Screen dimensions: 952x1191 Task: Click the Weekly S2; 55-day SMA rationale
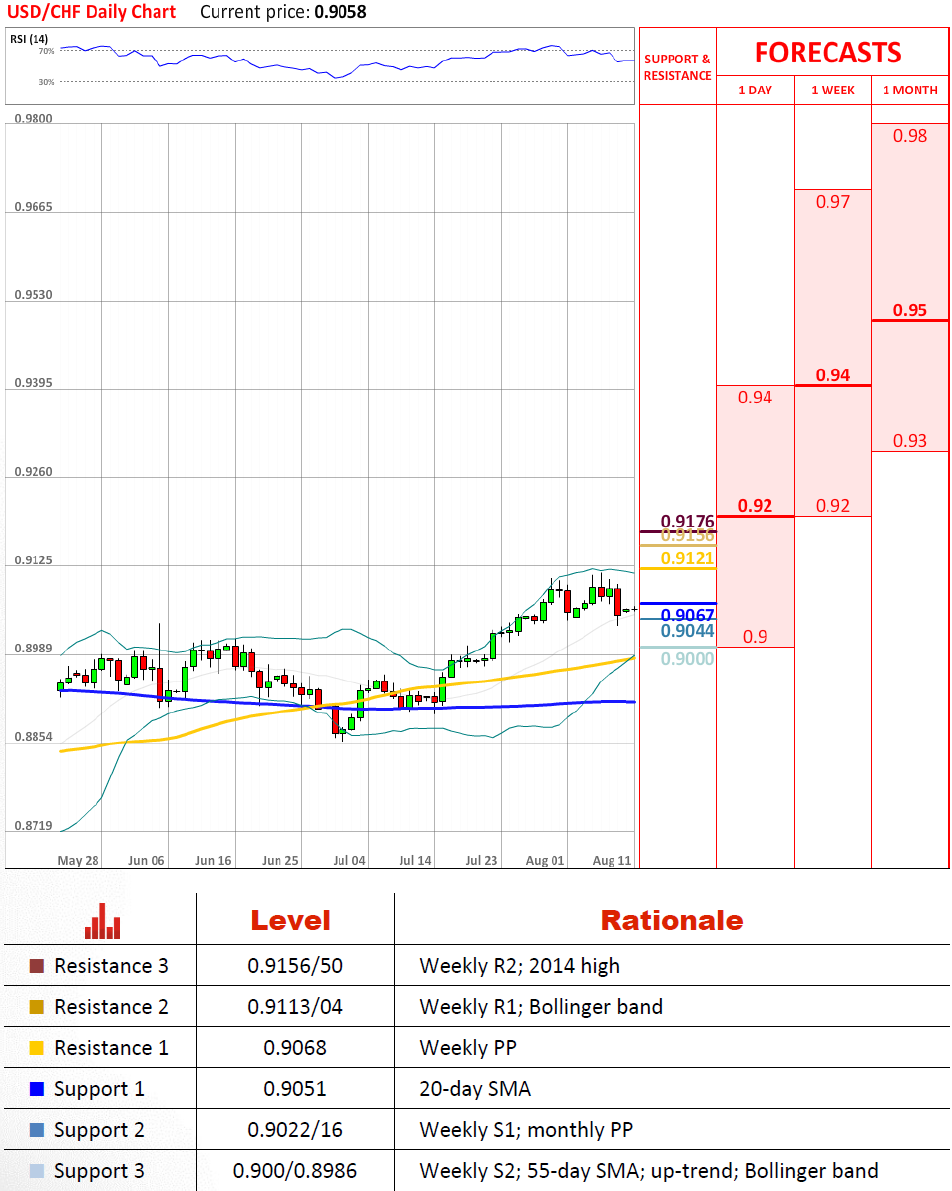click(x=649, y=1171)
